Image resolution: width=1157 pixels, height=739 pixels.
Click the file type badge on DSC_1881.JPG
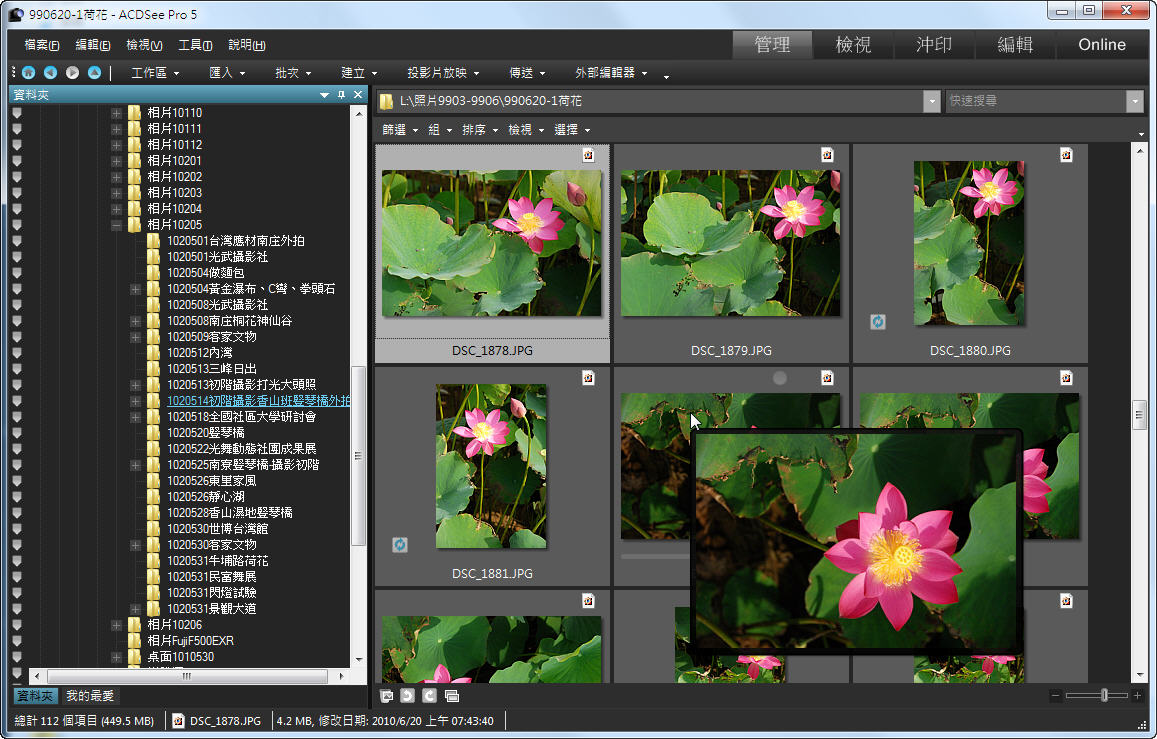[588, 378]
